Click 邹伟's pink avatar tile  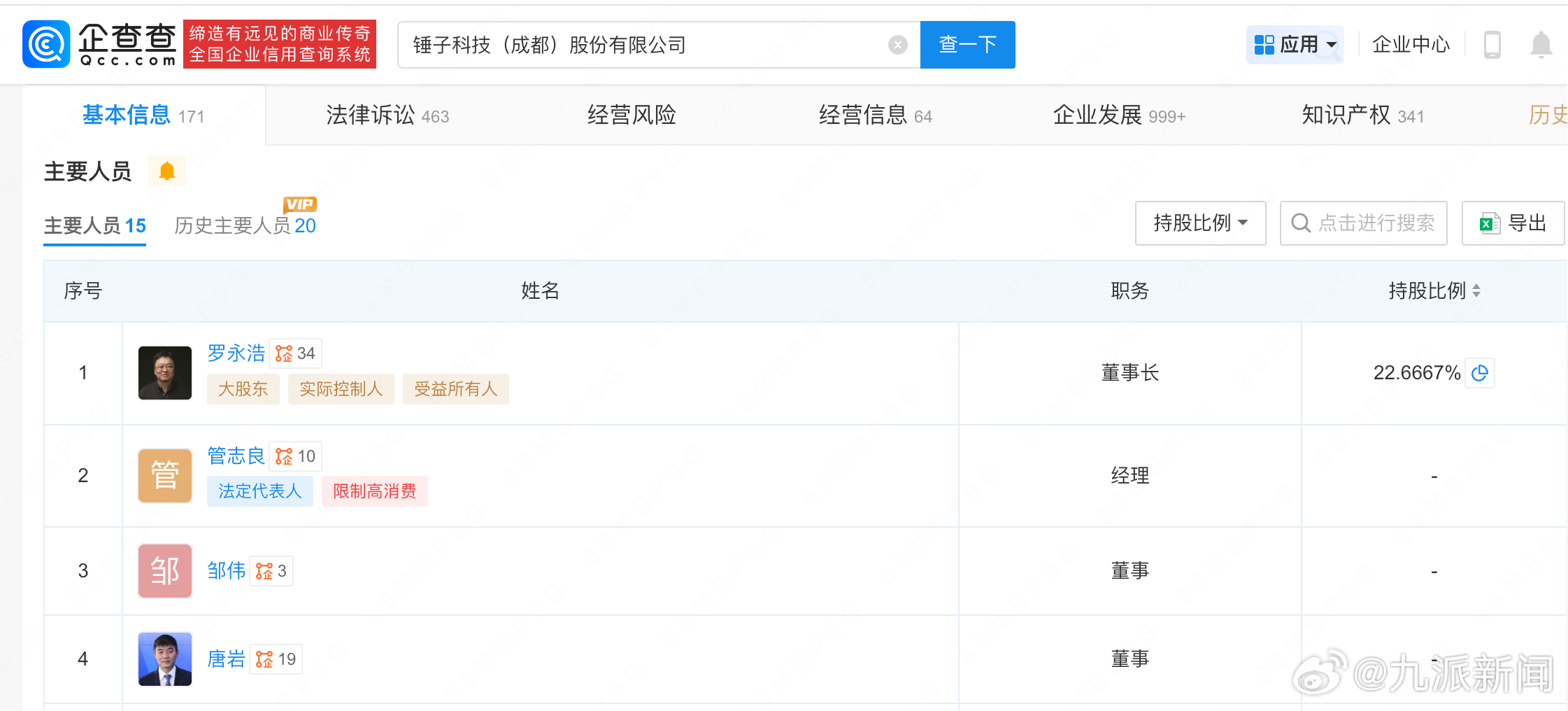pyautogui.click(x=165, y=571)
